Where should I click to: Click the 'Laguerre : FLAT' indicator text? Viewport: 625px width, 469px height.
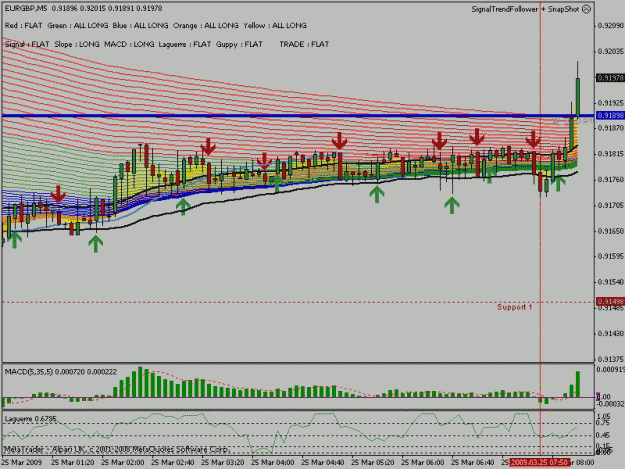(x=185, y=44)
